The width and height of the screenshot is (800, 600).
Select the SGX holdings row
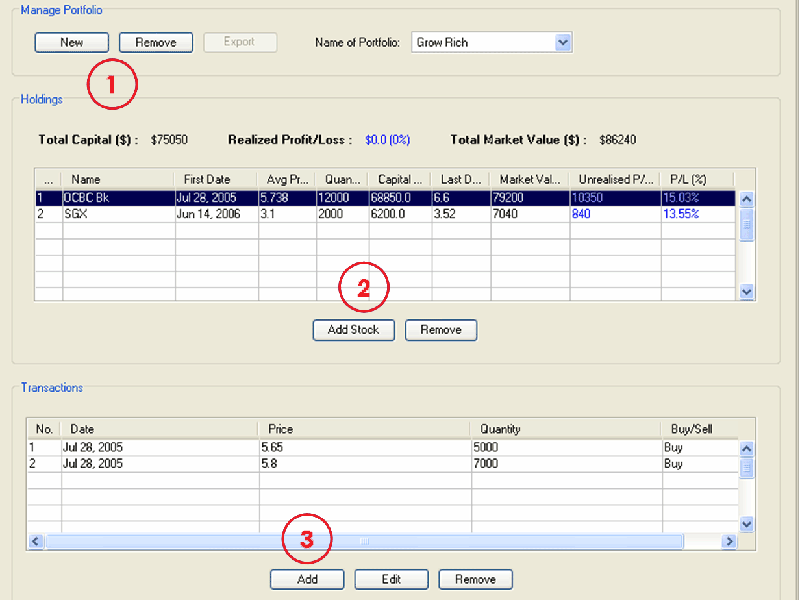coord(118,213)
